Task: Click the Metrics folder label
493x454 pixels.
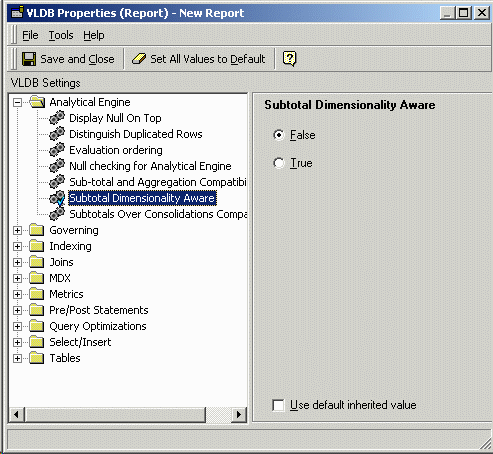Action: (x=66, y=294)
